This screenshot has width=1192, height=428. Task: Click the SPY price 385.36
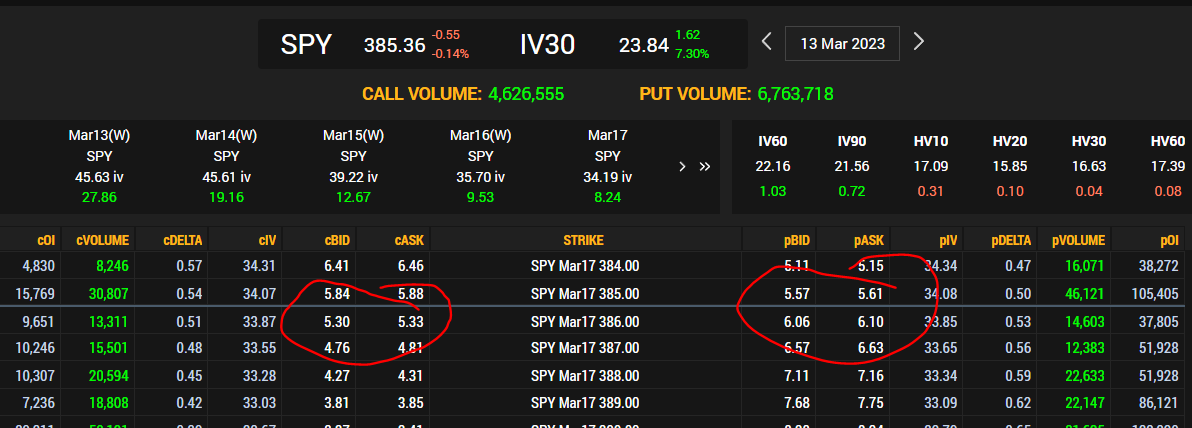pos(394,45)
